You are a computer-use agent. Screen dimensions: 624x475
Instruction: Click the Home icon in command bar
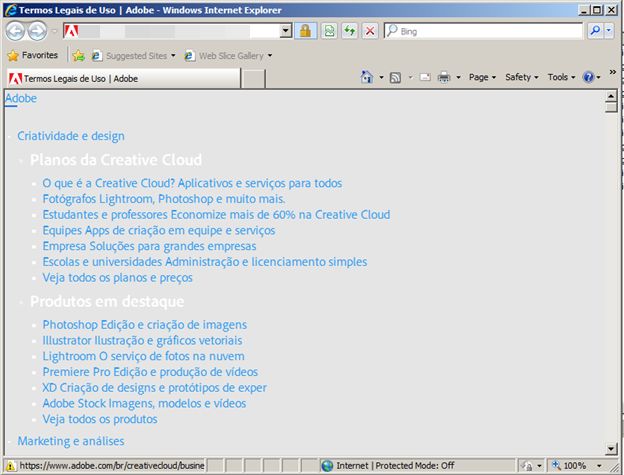(x=367, y=77)
